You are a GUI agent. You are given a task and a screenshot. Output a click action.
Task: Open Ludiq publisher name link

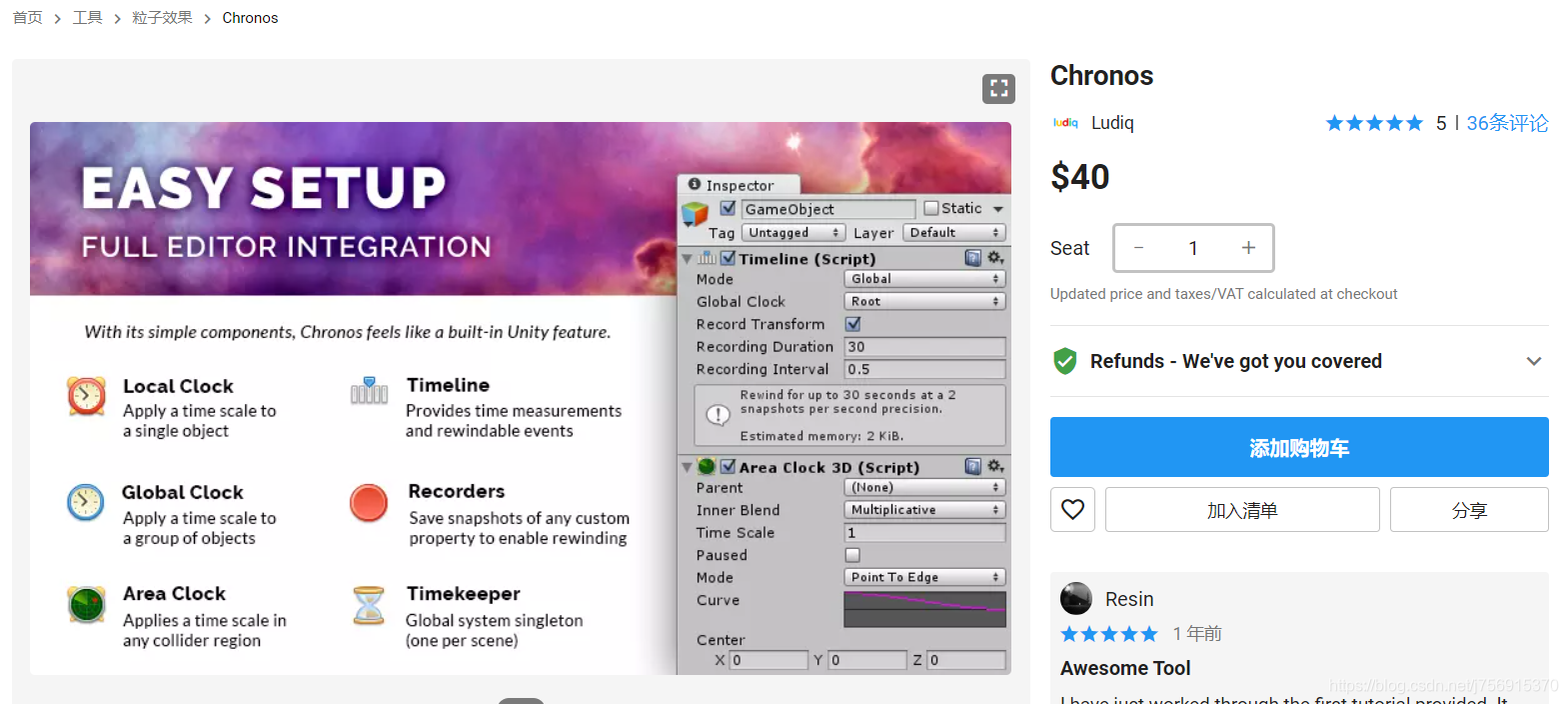point(1112,123)
